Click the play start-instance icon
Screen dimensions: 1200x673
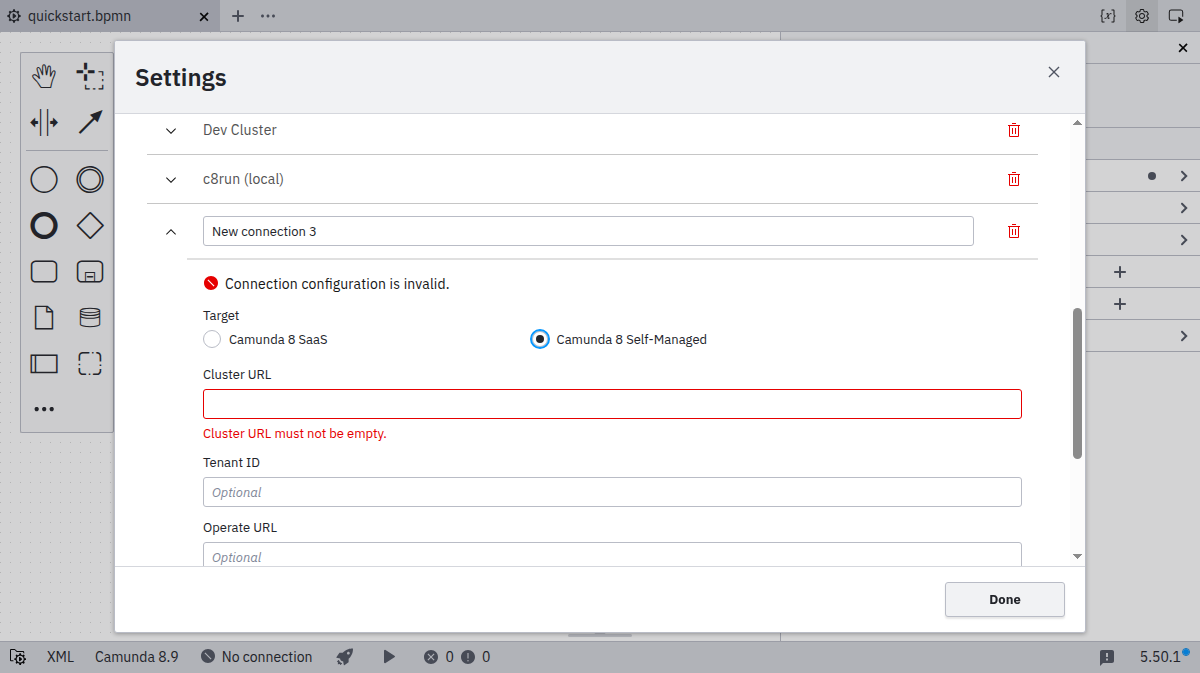point(389,657)
